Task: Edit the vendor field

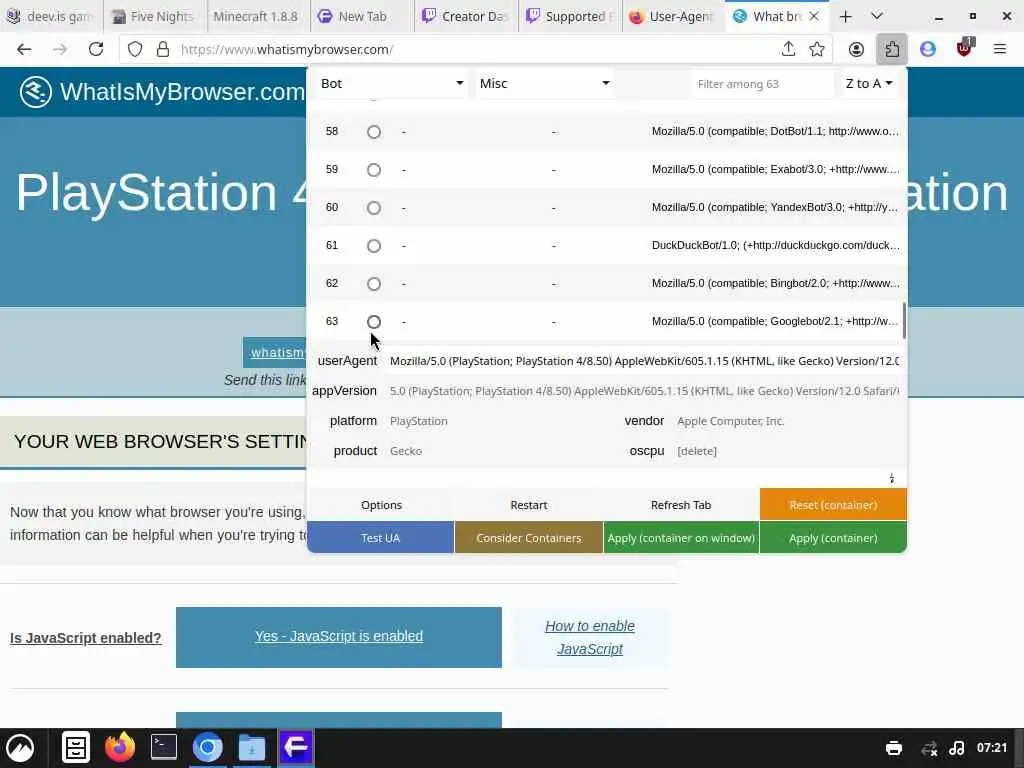Action: (x=788, y=421)
